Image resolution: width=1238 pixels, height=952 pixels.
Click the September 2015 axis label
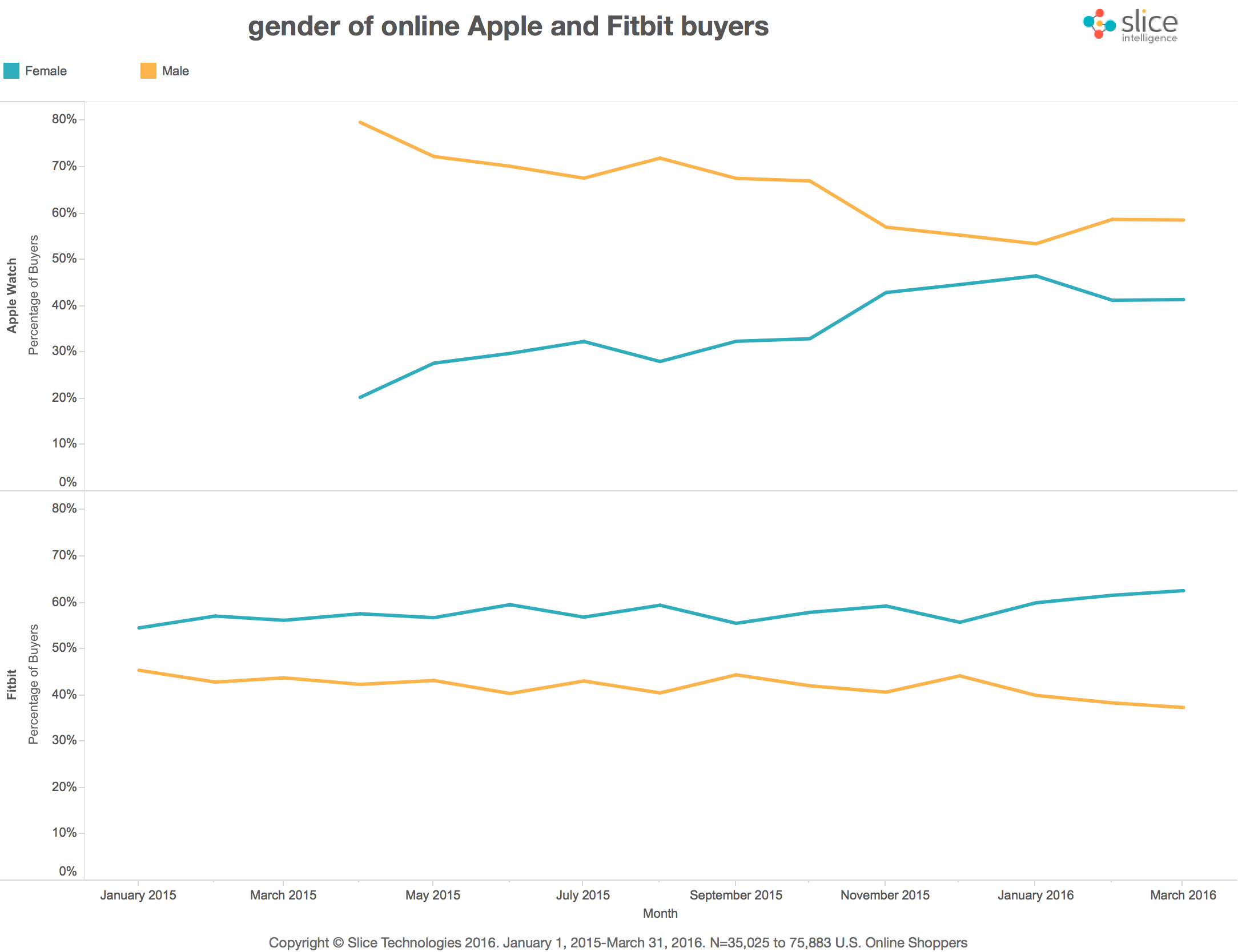(736, 895)
